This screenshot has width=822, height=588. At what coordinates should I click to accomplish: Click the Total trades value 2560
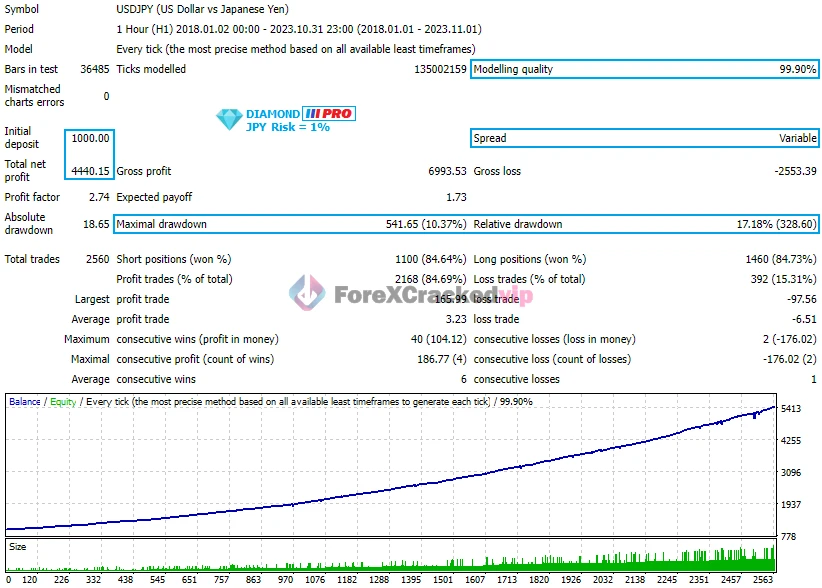coord(97,259)
